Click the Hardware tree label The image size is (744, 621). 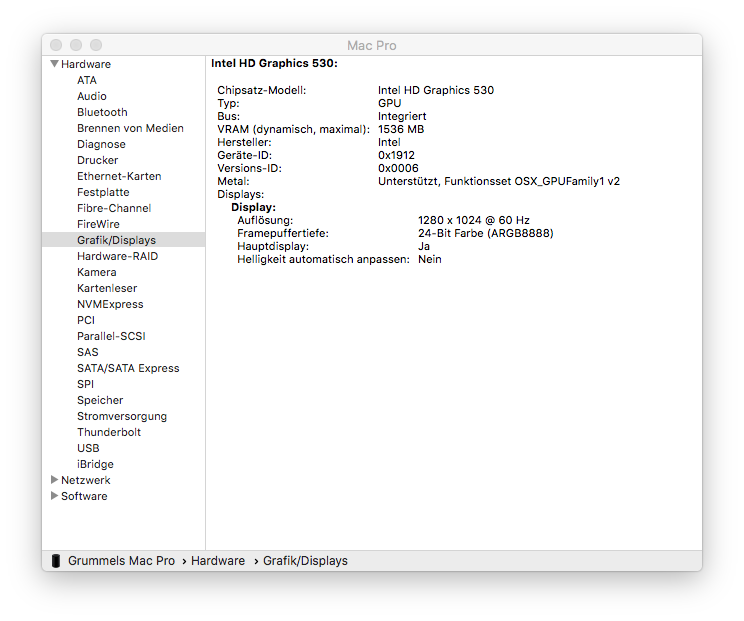click(86, 64)
